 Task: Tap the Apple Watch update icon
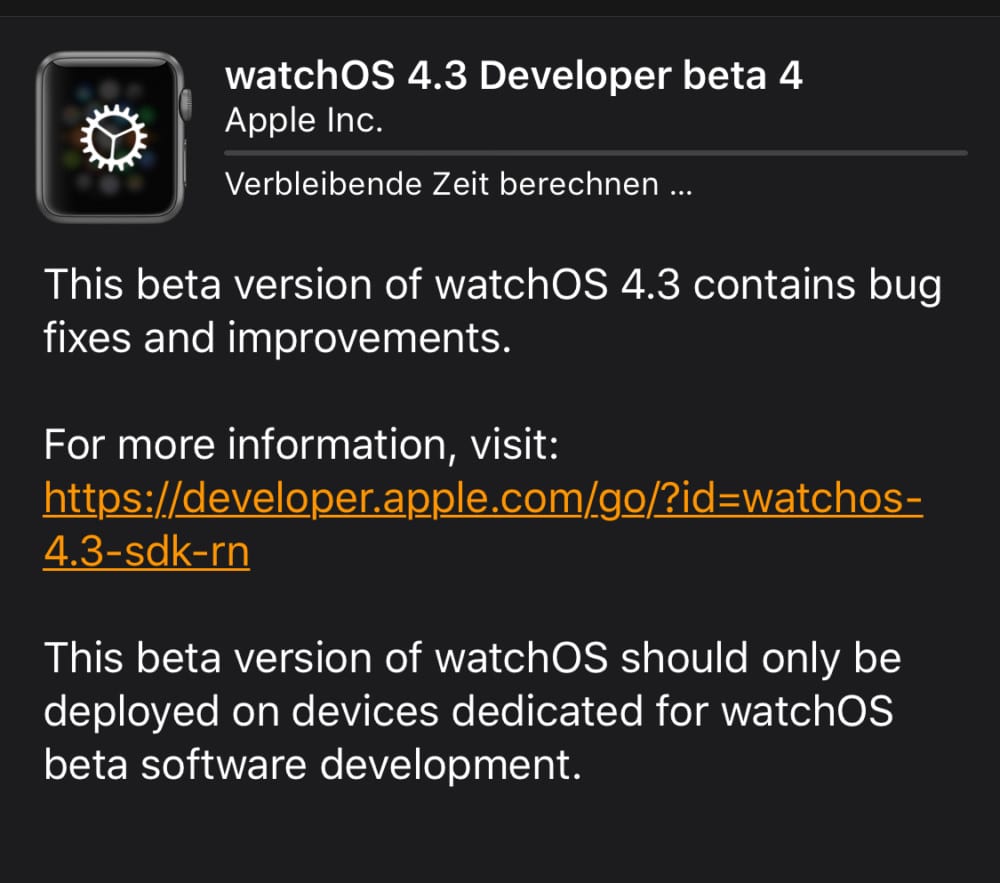pyautogui.click(x=114, y=137)
